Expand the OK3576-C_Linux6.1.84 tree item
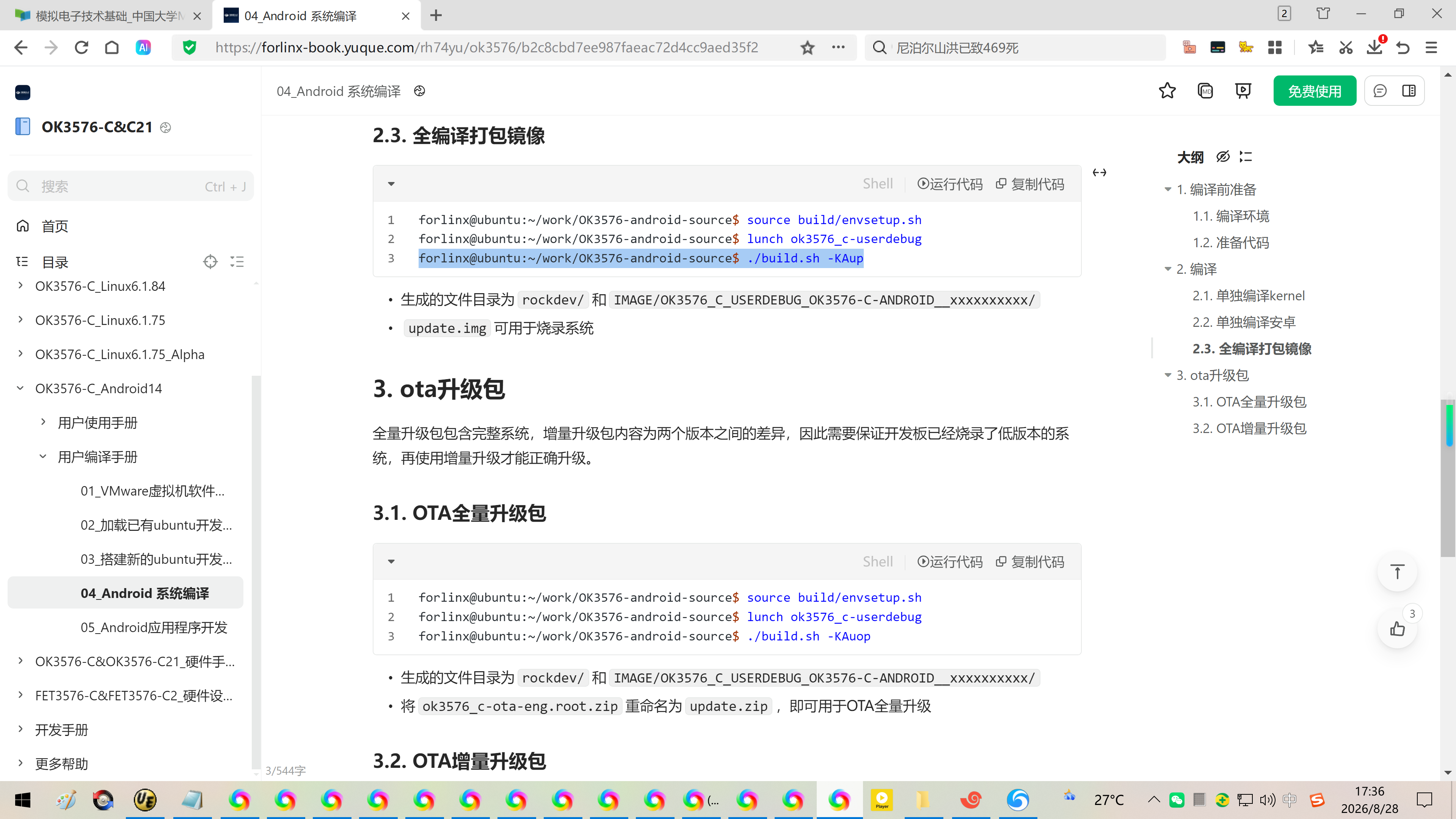Viewport: 1456px width, 819px height. click(20, 286)
